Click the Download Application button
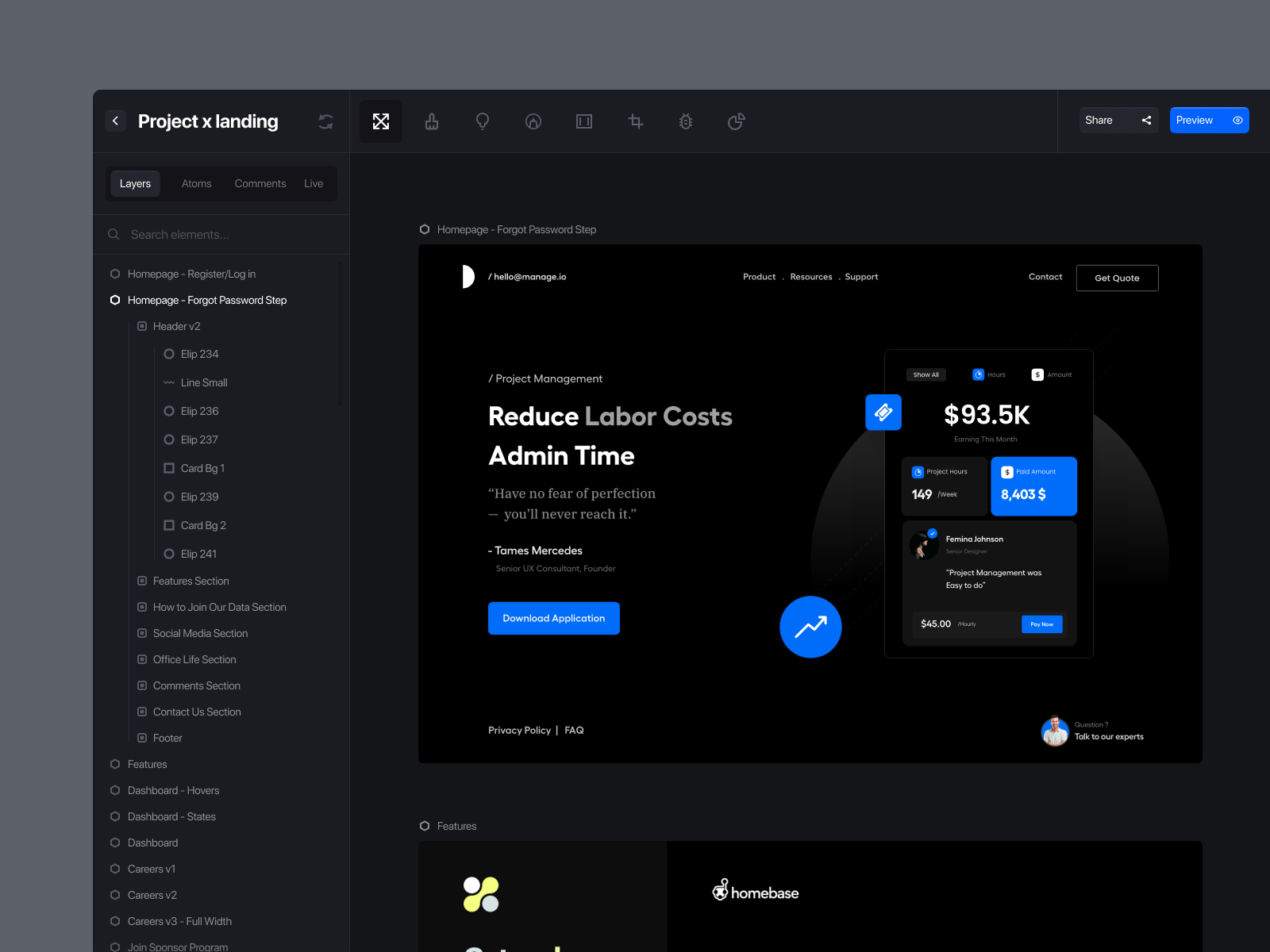This screenshot has width=1270, height=952. tap(554, 618)
